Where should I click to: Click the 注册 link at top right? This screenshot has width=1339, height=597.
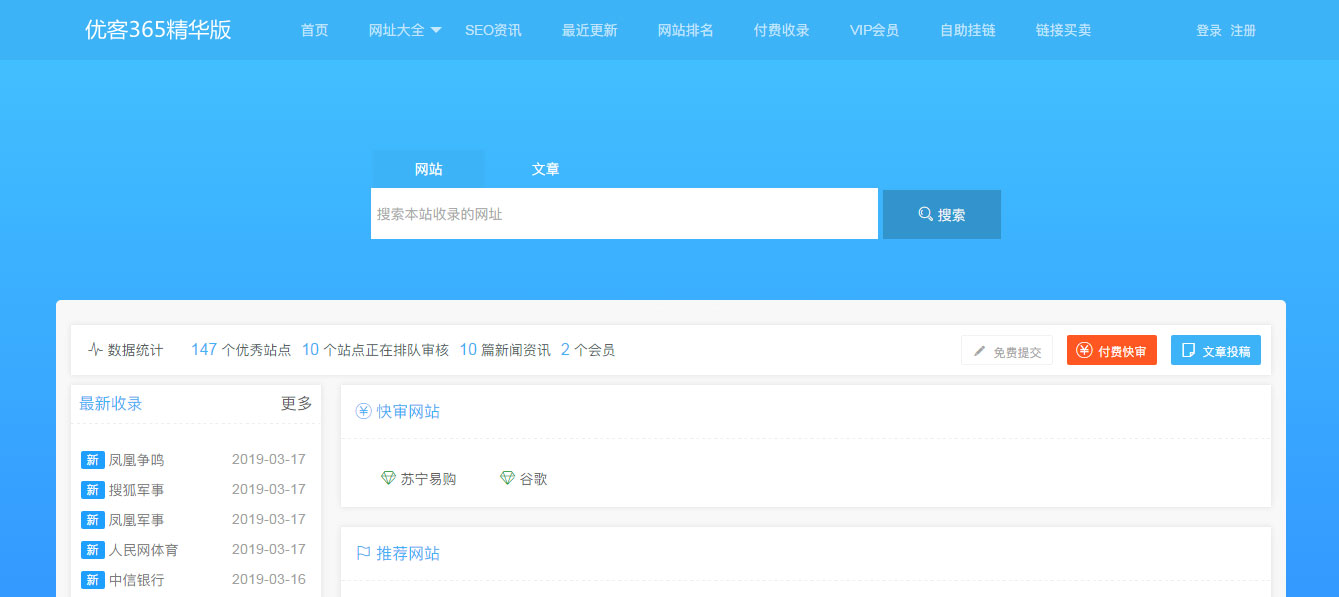click(x=1241, y=30)
